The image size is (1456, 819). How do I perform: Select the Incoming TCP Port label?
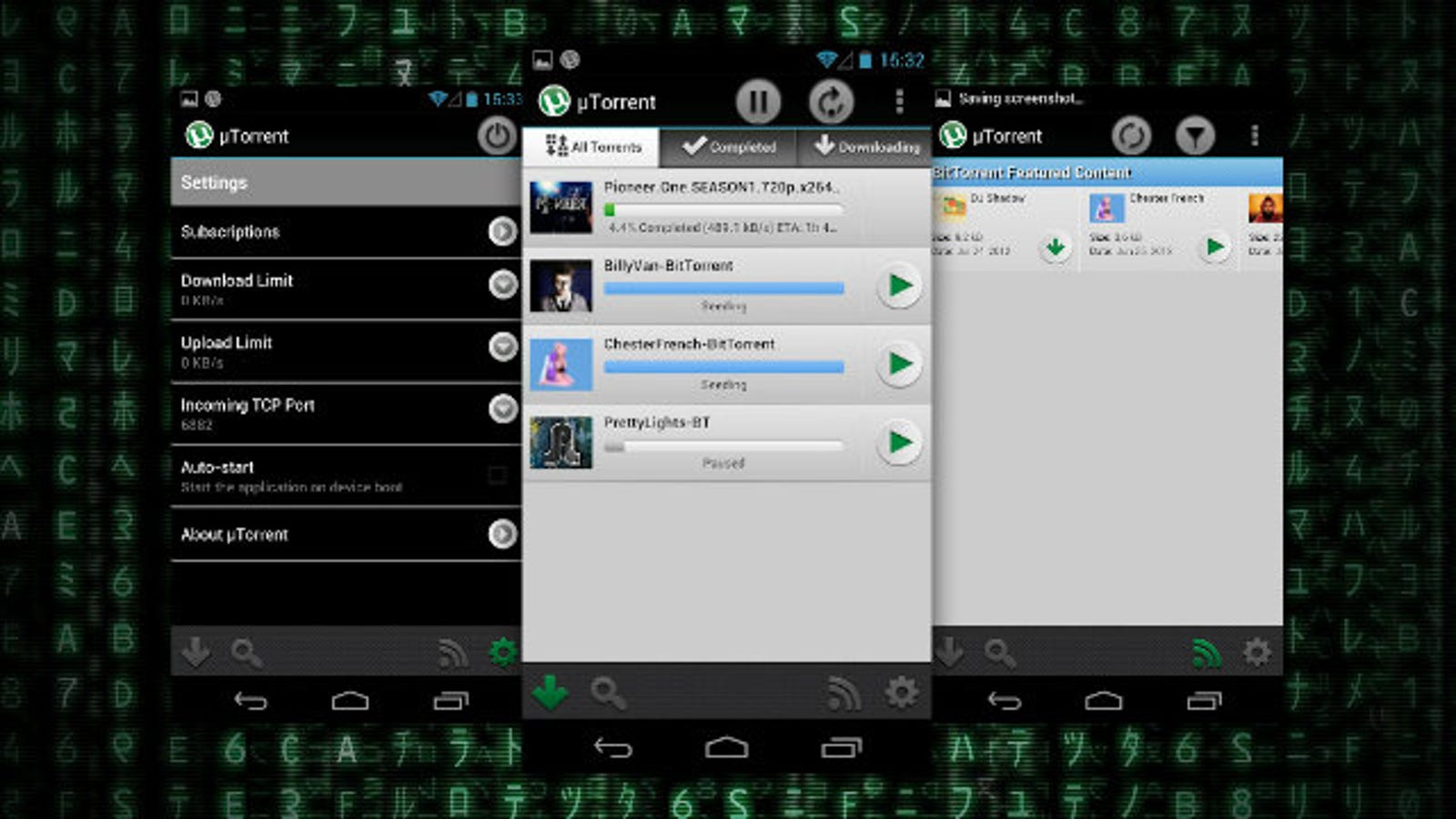248,405
